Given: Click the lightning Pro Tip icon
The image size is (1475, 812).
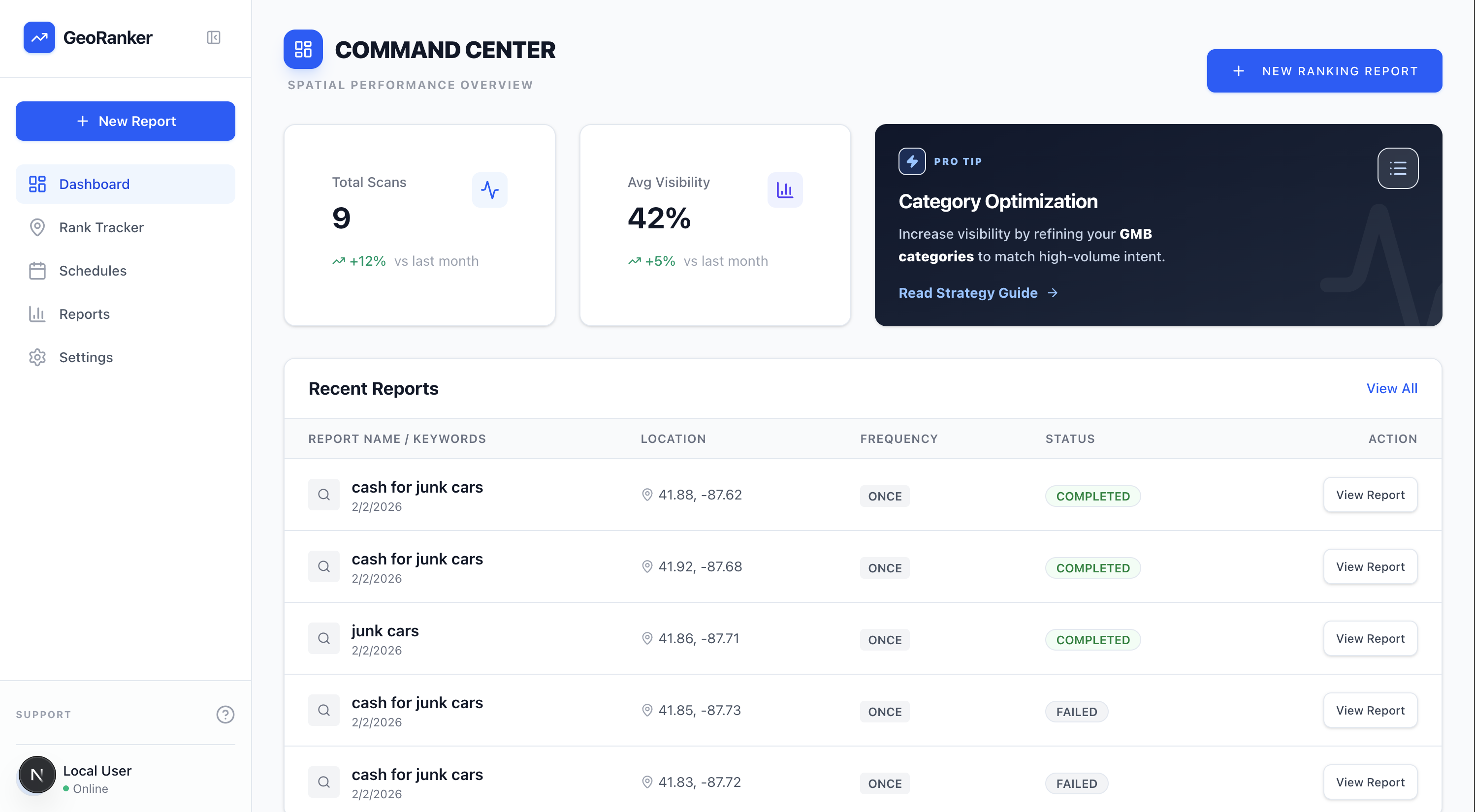Looking at the screenshot, I should (912, 161).
